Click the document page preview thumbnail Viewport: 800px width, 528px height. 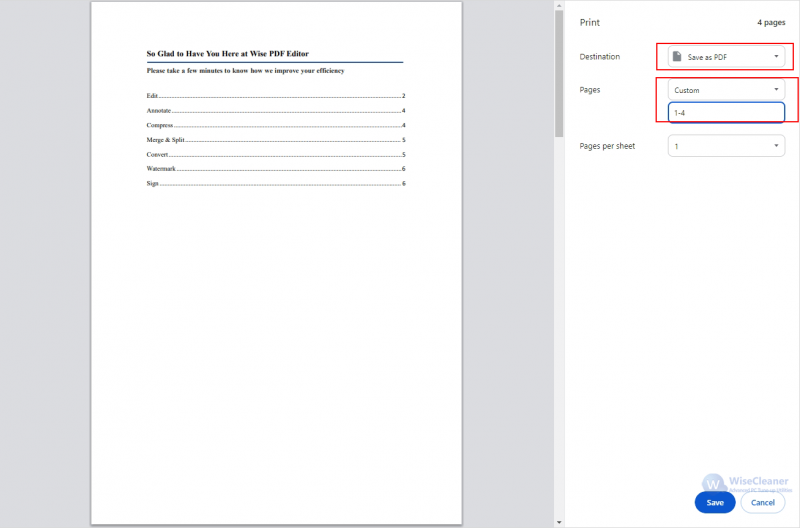tap(277, 263)
